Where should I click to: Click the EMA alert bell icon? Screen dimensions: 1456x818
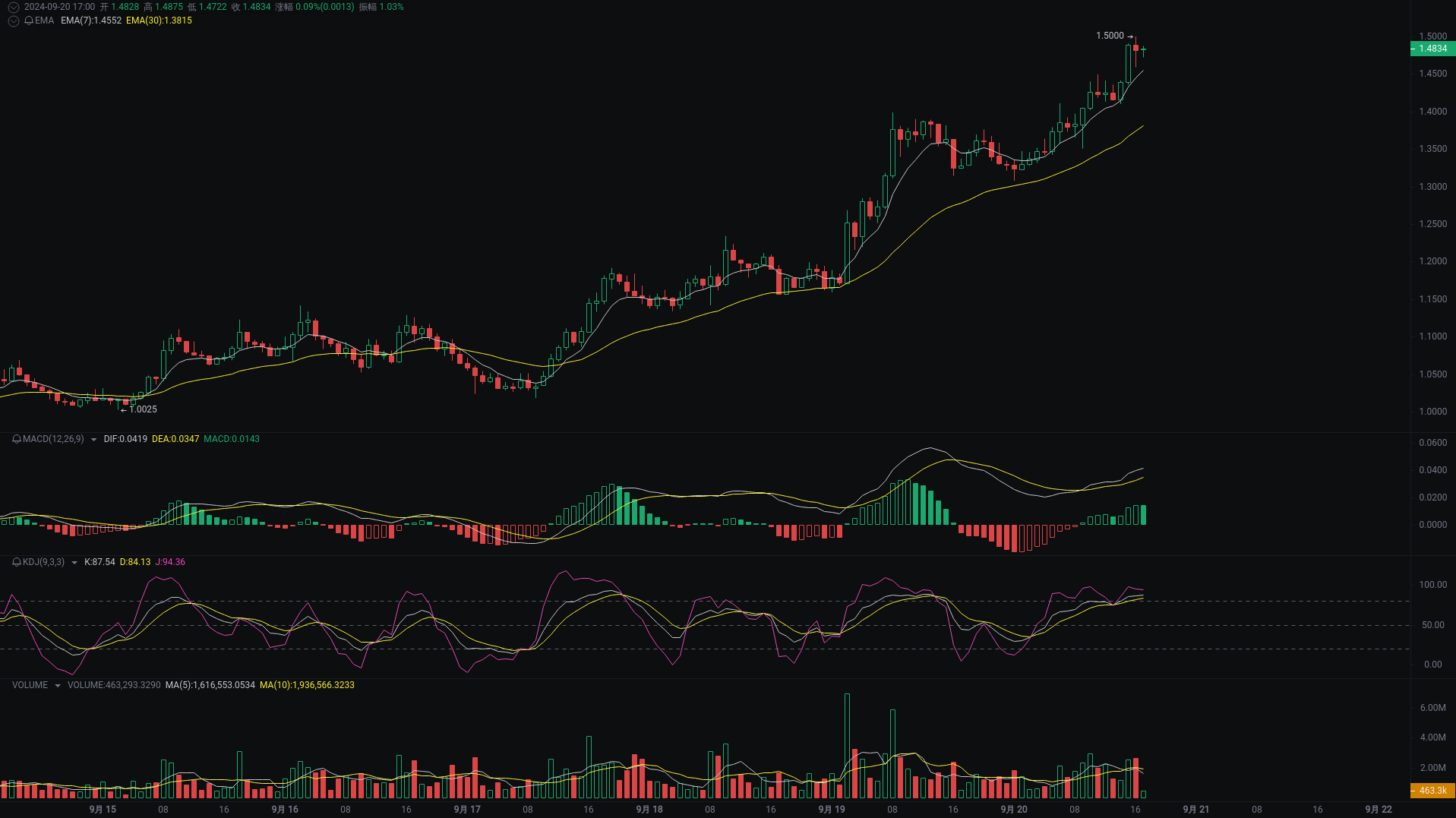29,21
